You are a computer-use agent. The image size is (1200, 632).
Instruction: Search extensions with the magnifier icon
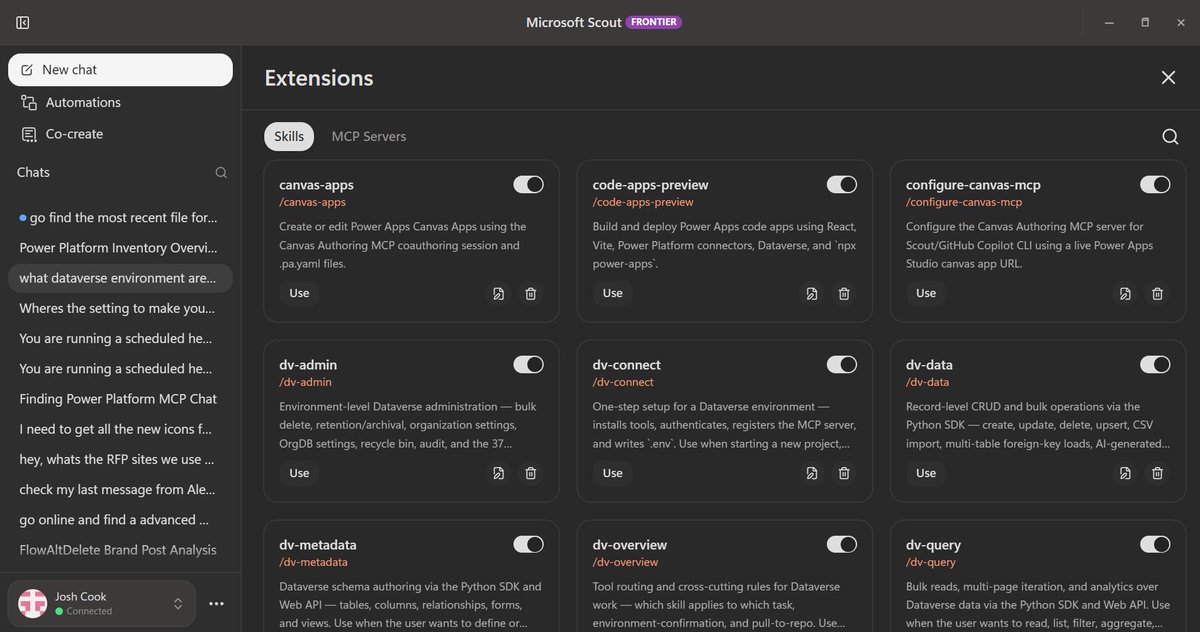pos(1170,137)
